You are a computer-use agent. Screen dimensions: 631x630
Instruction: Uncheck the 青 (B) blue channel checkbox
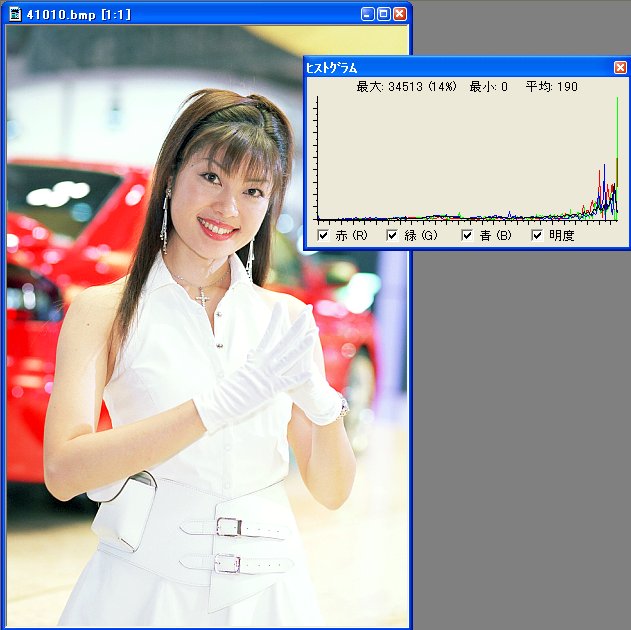click(x=467, y=235)
